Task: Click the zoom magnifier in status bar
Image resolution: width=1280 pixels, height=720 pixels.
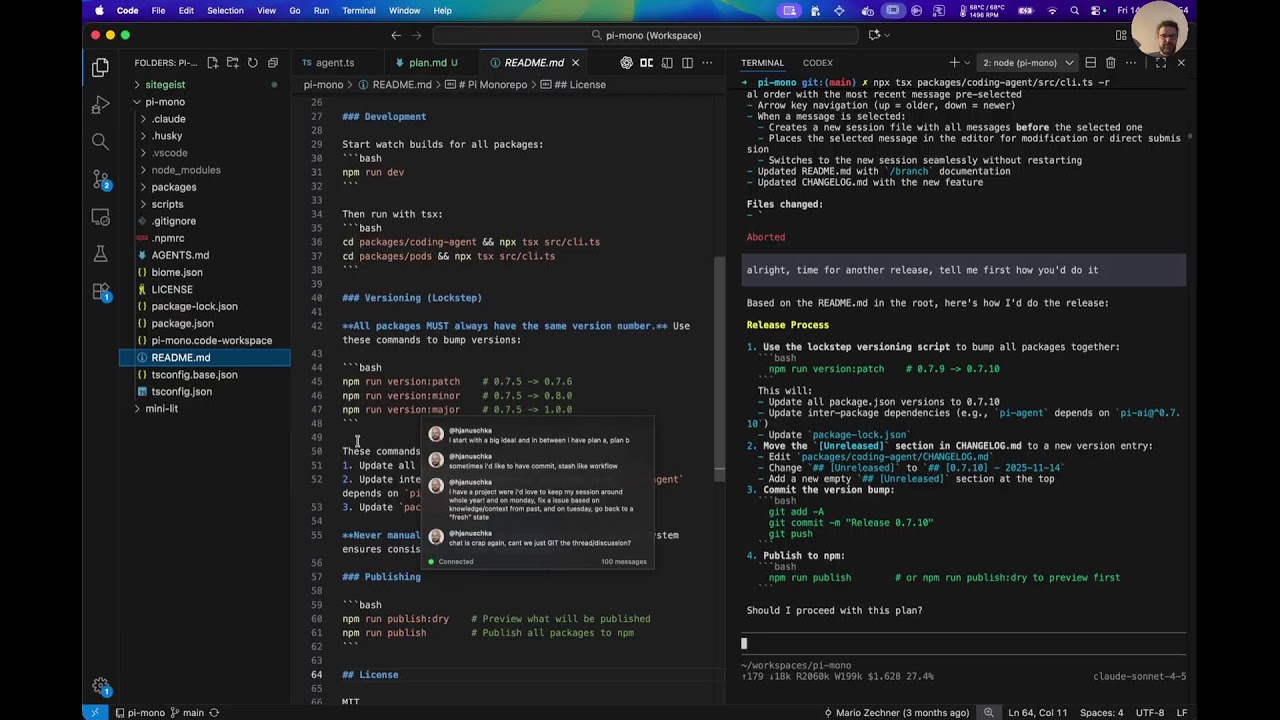Action: pos(989,713)
